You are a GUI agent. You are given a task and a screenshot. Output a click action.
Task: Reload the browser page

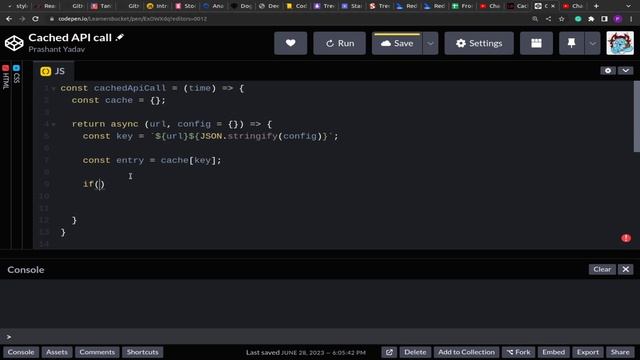(x=36, y=19)
